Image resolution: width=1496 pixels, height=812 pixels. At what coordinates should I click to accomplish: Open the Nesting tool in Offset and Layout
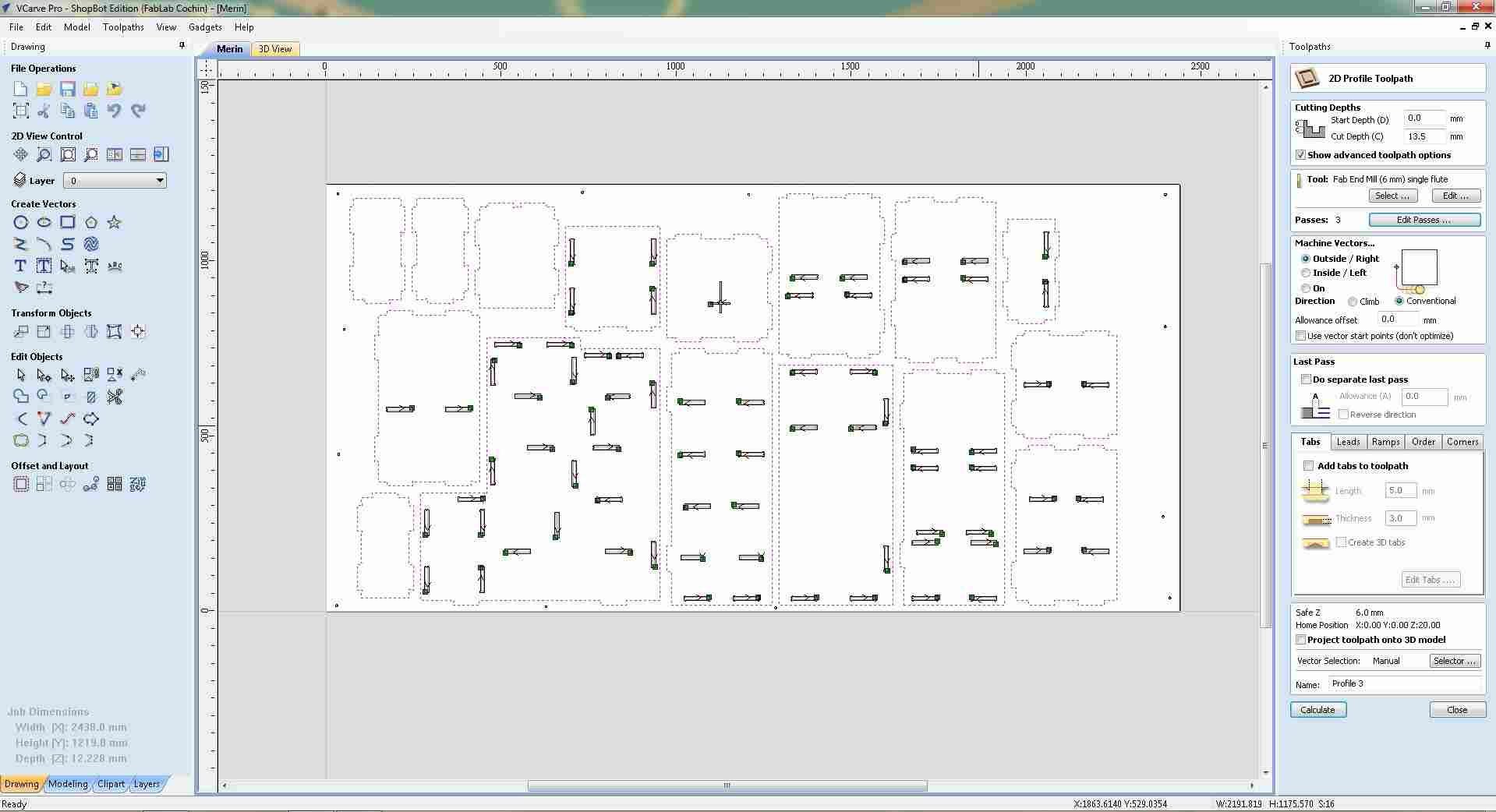(115, 484)
